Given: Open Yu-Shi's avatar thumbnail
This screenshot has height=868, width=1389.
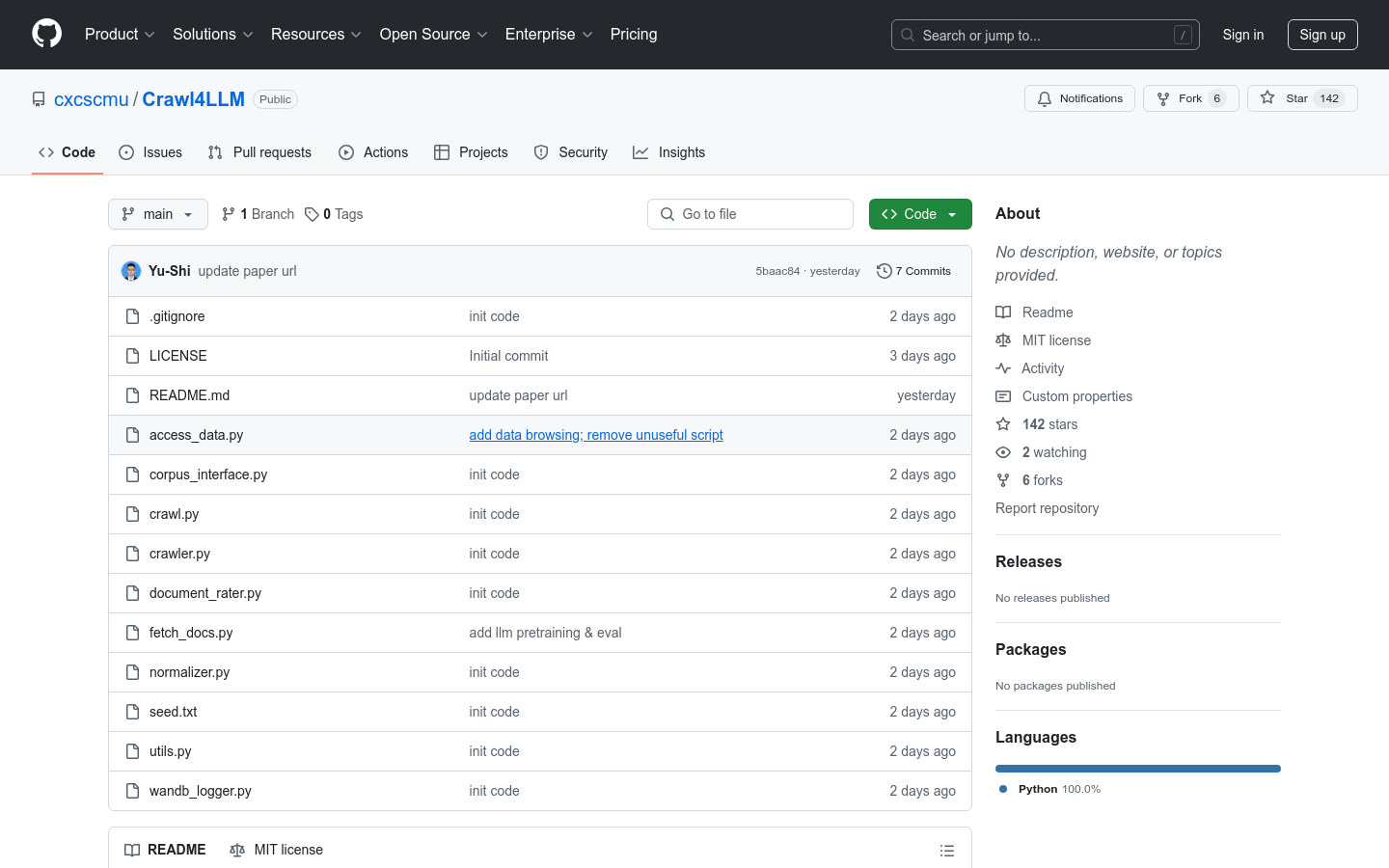Looking at the screenshot, I should [x=131, y=271].
